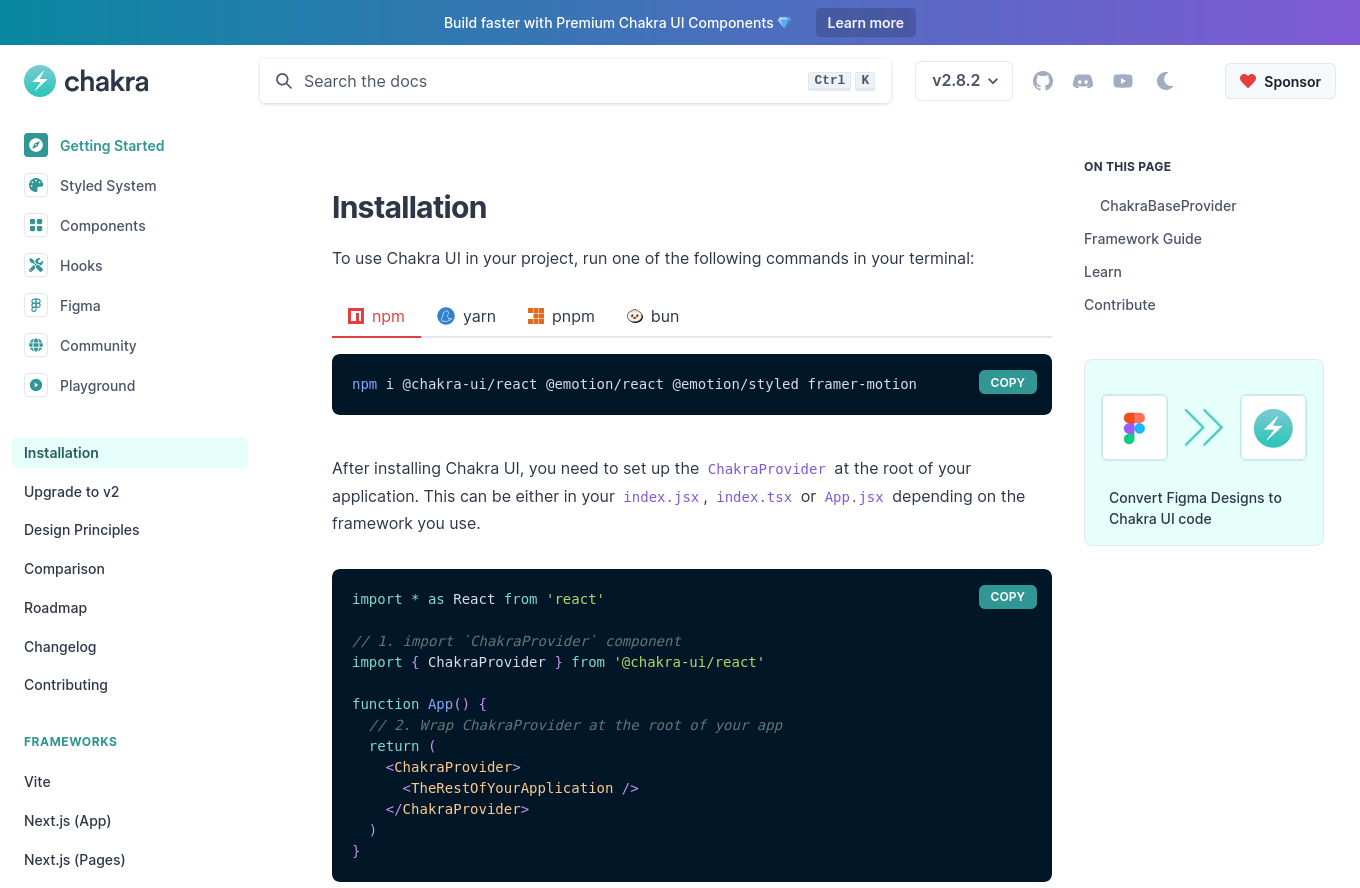Screen dimensions: 1360x888
Task: Select the npm tab
Action: 376,316
